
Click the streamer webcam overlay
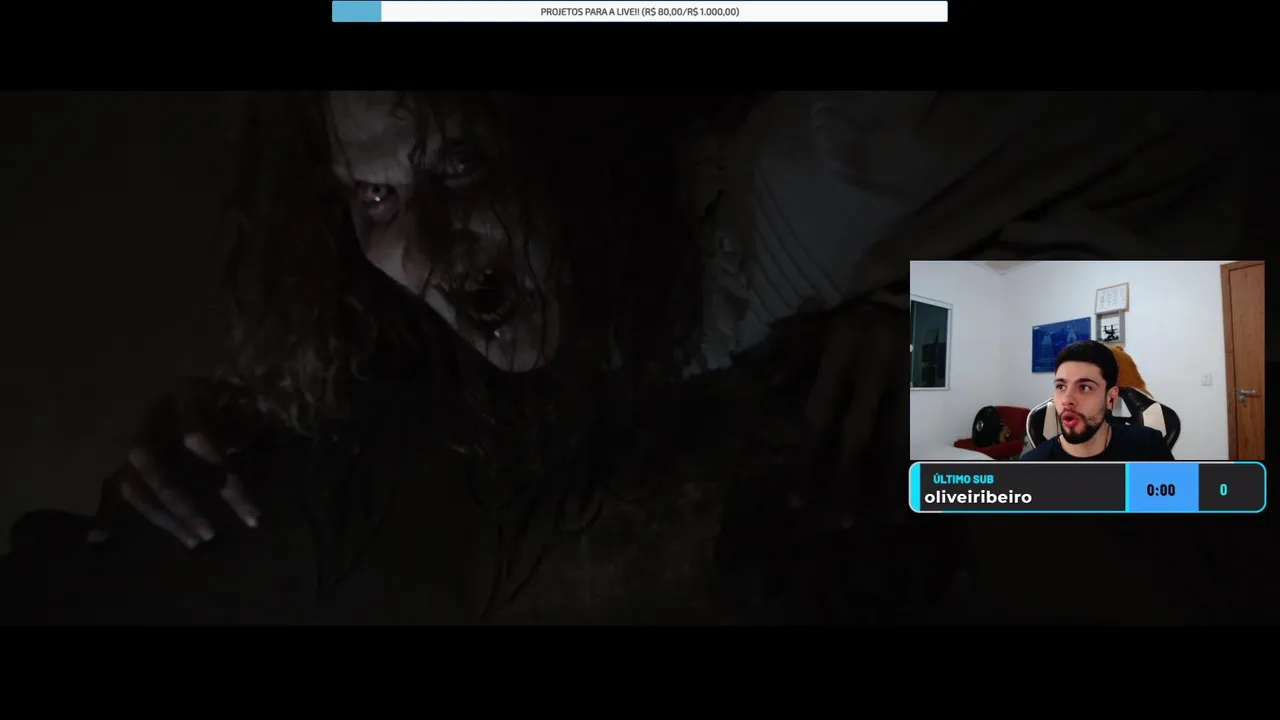click(1087, 360)
